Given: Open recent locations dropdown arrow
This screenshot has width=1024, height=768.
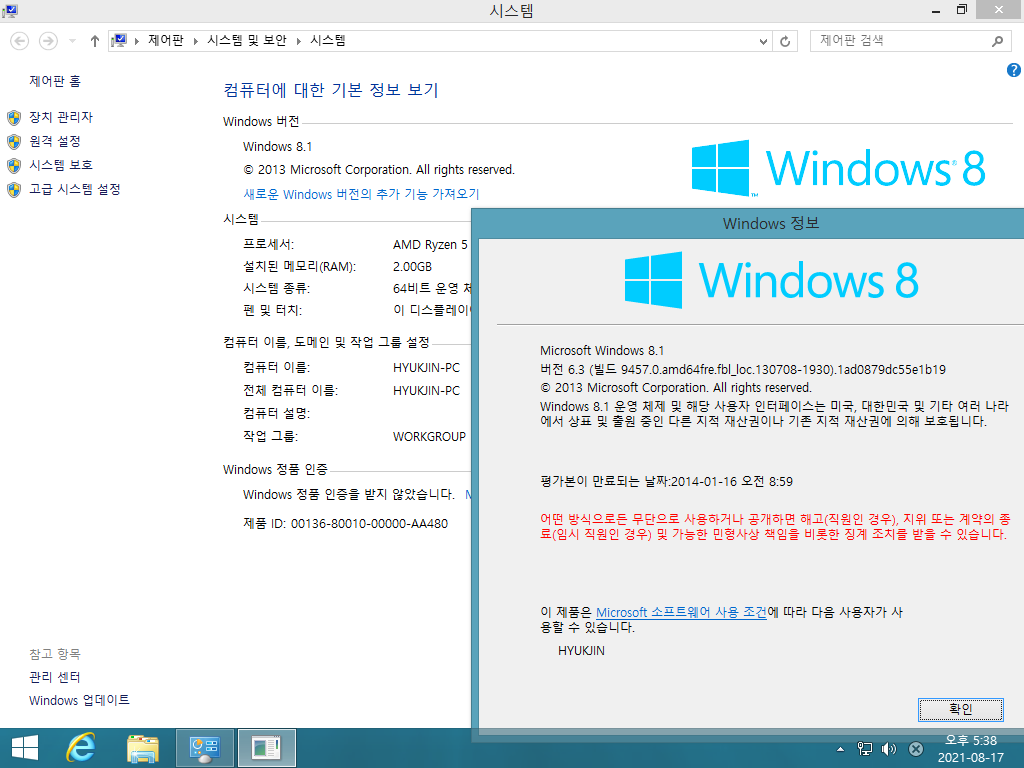Looking at the screenshot, I should [72, 41].
